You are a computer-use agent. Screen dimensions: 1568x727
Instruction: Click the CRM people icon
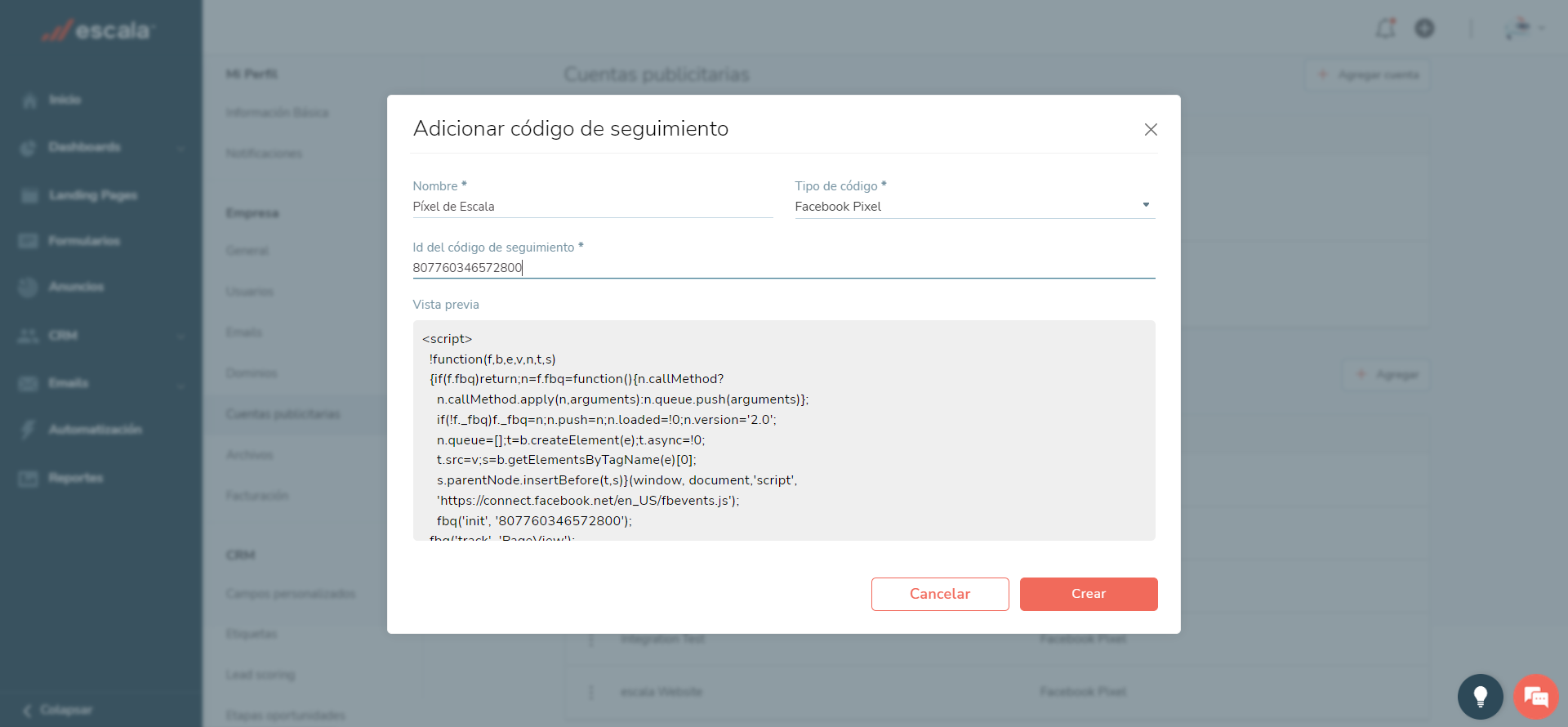(29, 336)
